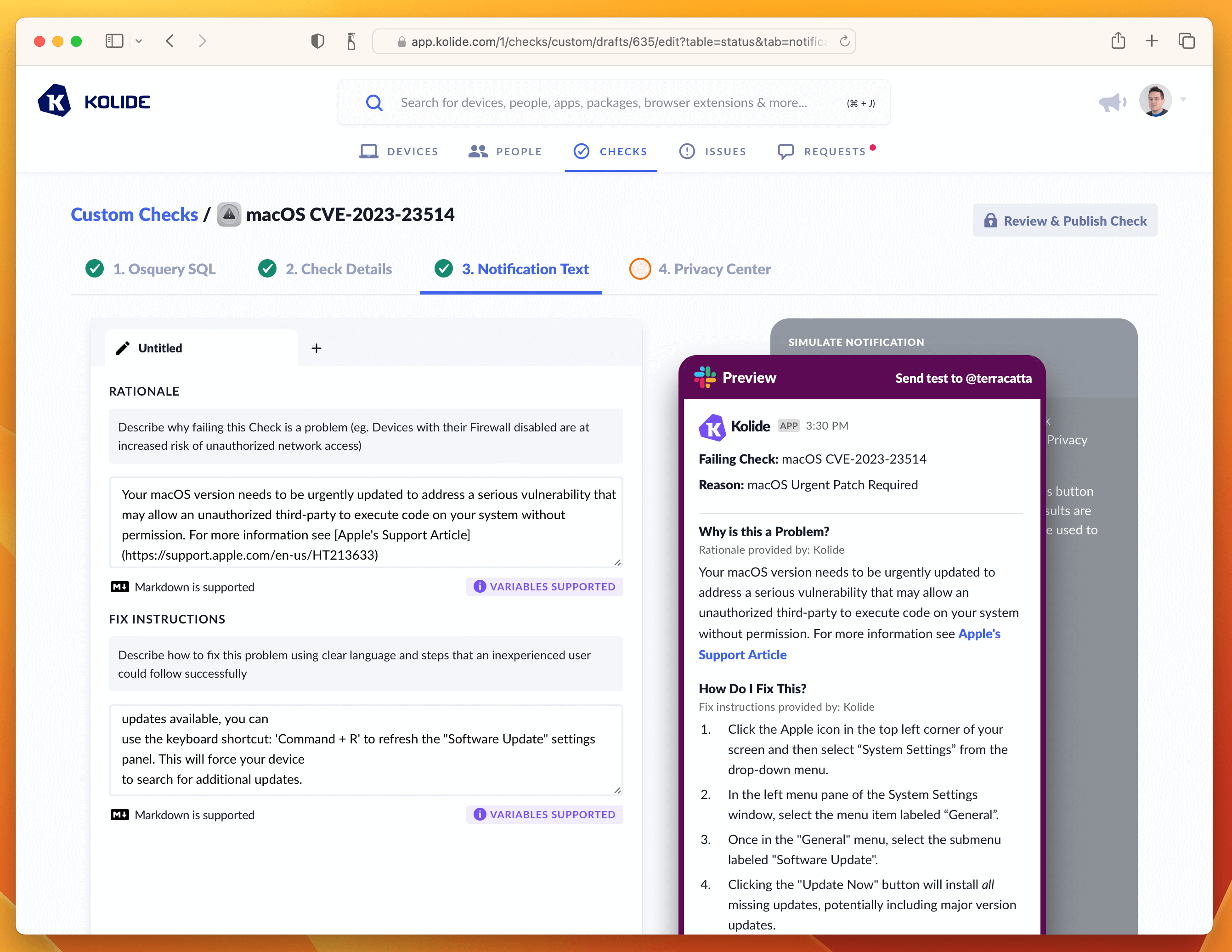Show Fix Instructions Variables Supported info
This screenshot has height=952, width=1232.
(x=544, y=814)
